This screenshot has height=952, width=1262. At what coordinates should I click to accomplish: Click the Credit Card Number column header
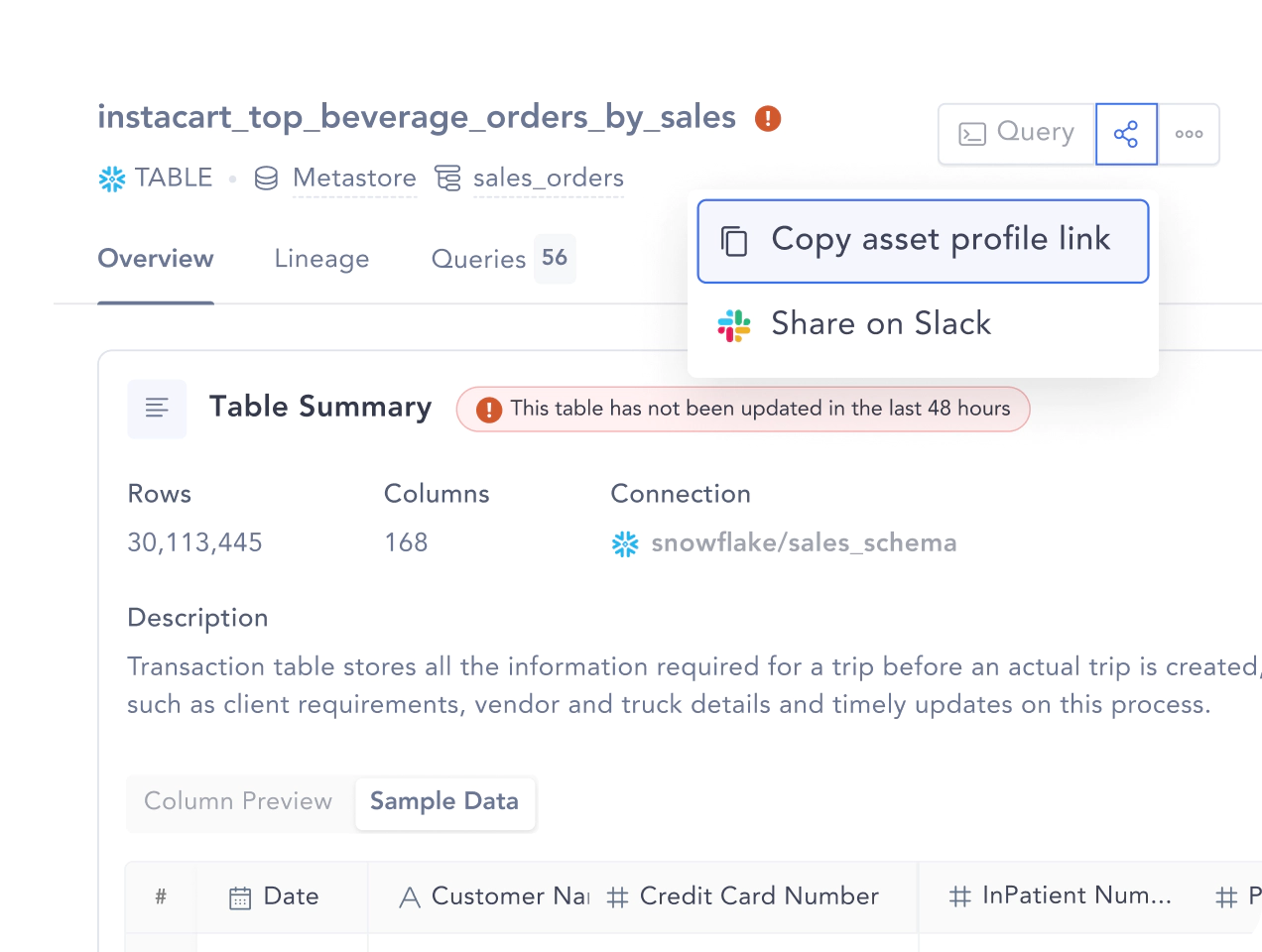tap(756, 897)
